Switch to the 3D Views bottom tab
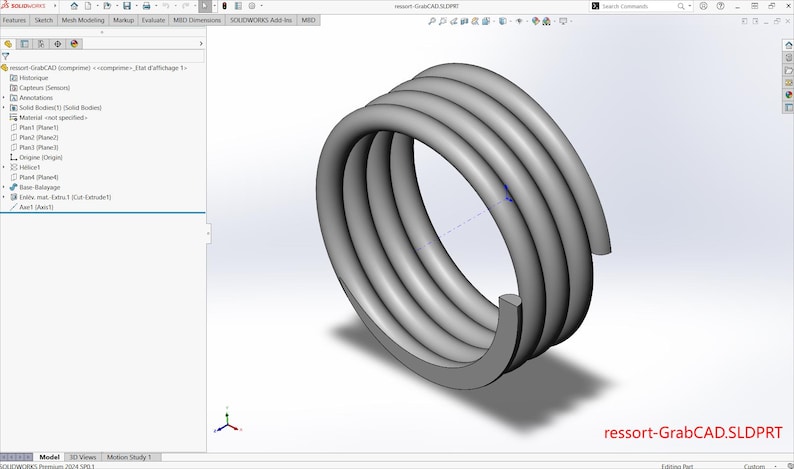This screenshot has height=469, width=794. click(83, 457)
